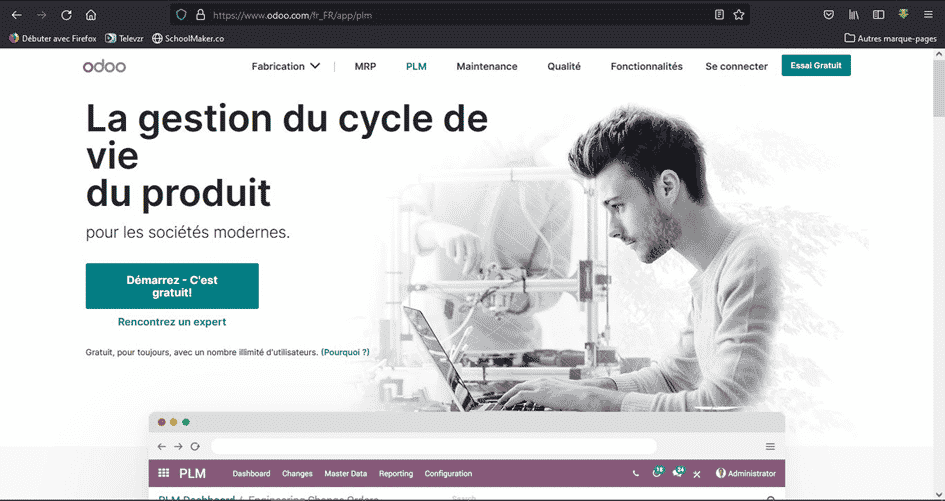The width and height of the screenshot is (945, 501).
Task: Click Démarrez - C'est gratuit! button
Action: [172, 286]
